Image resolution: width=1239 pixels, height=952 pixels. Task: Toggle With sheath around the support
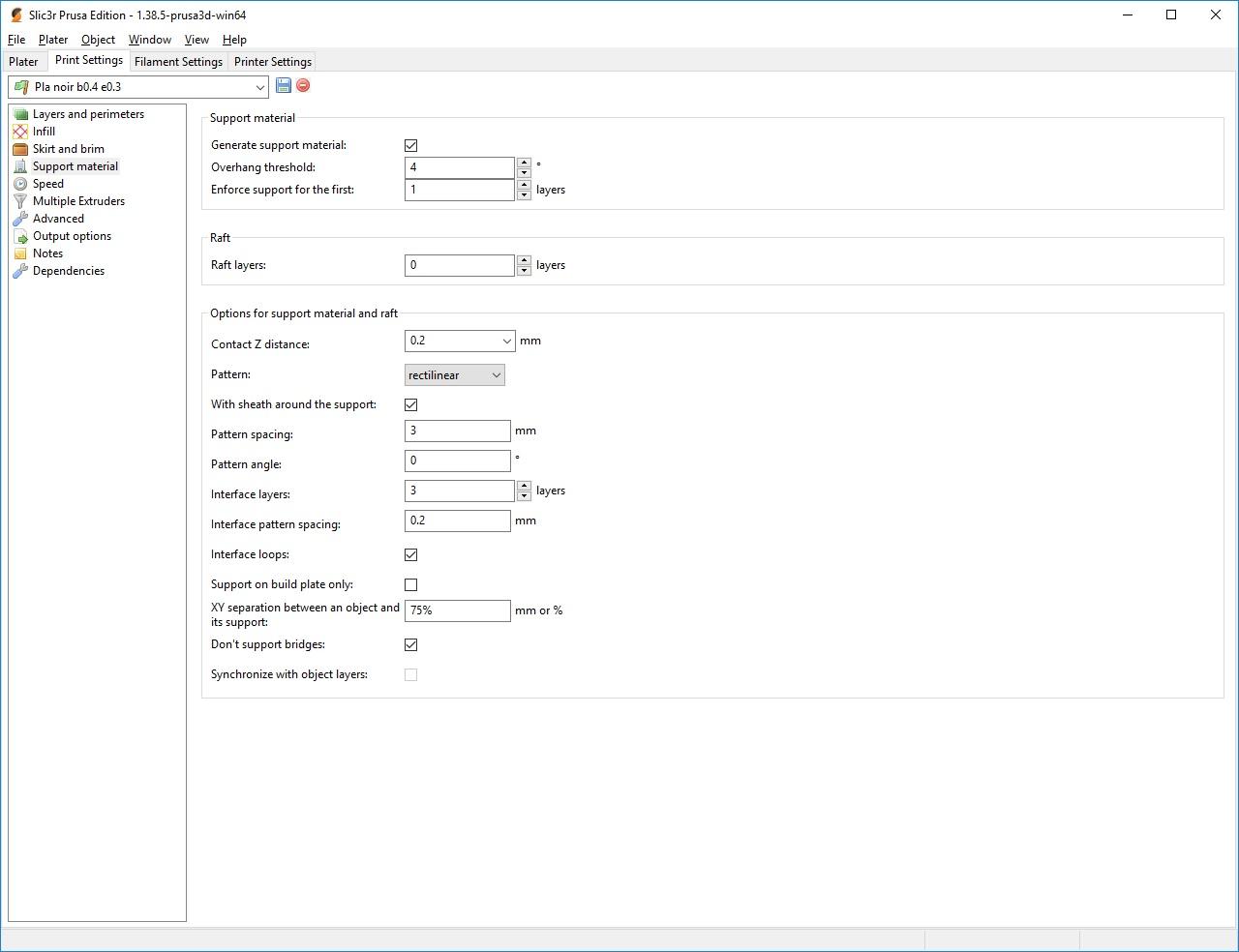point(410,404)
